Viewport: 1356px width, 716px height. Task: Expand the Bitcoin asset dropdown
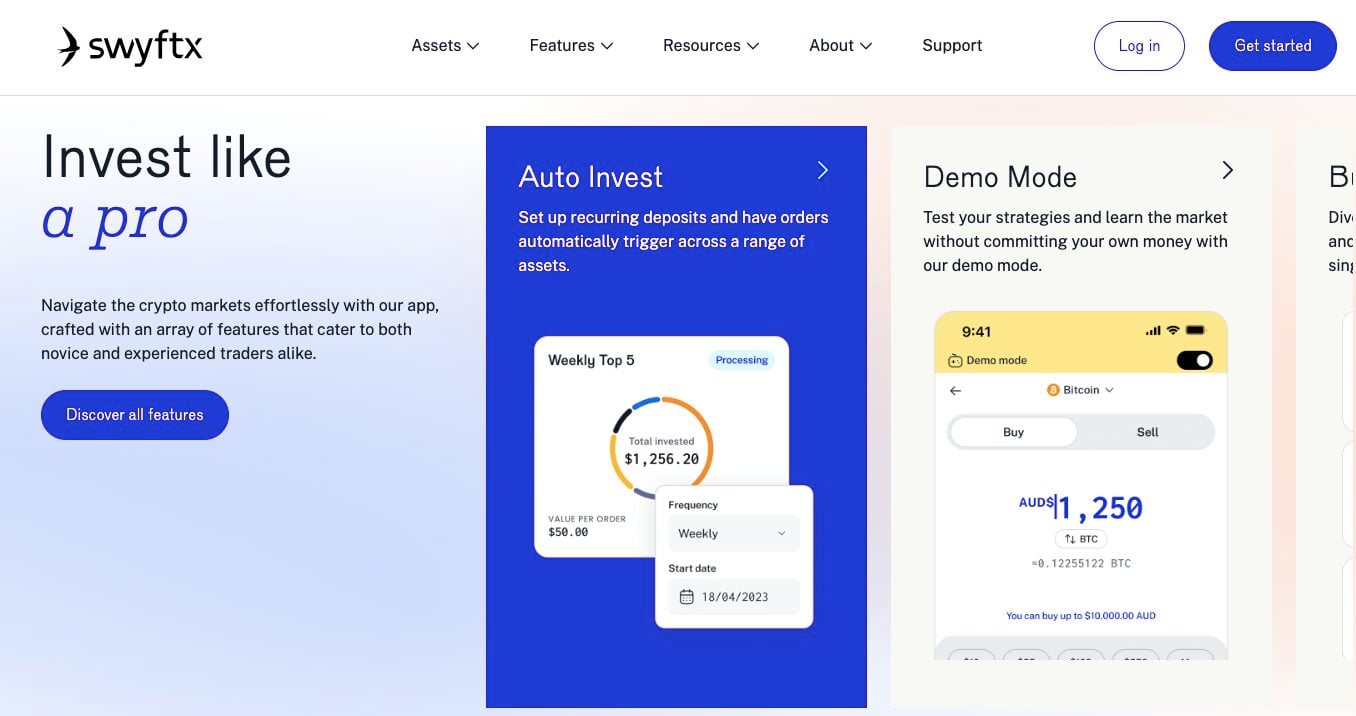(x=1080, y=390)
